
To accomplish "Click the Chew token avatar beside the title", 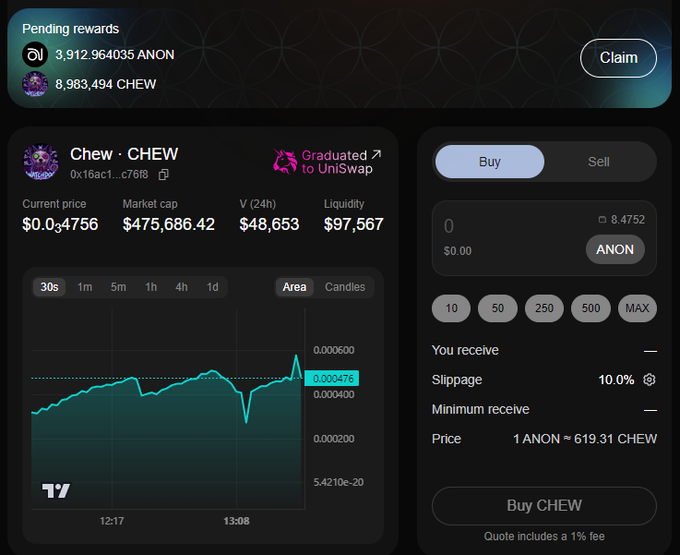I will point(41,162).
